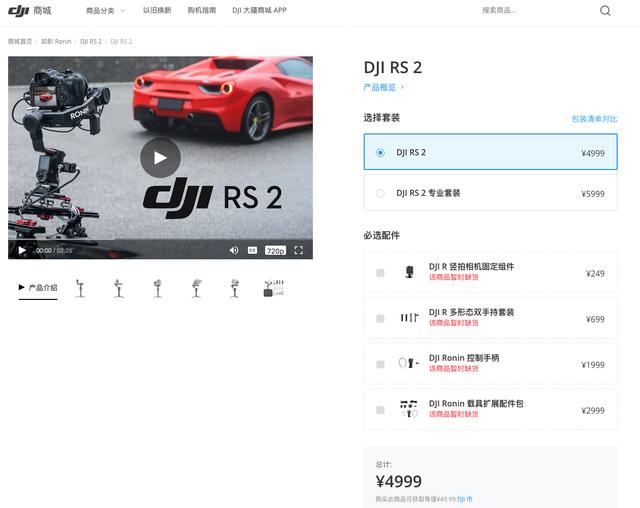Go to first DJI RS 2 breadcrumb link
This screenshot has width=640, height=508.
coord(91,41)
